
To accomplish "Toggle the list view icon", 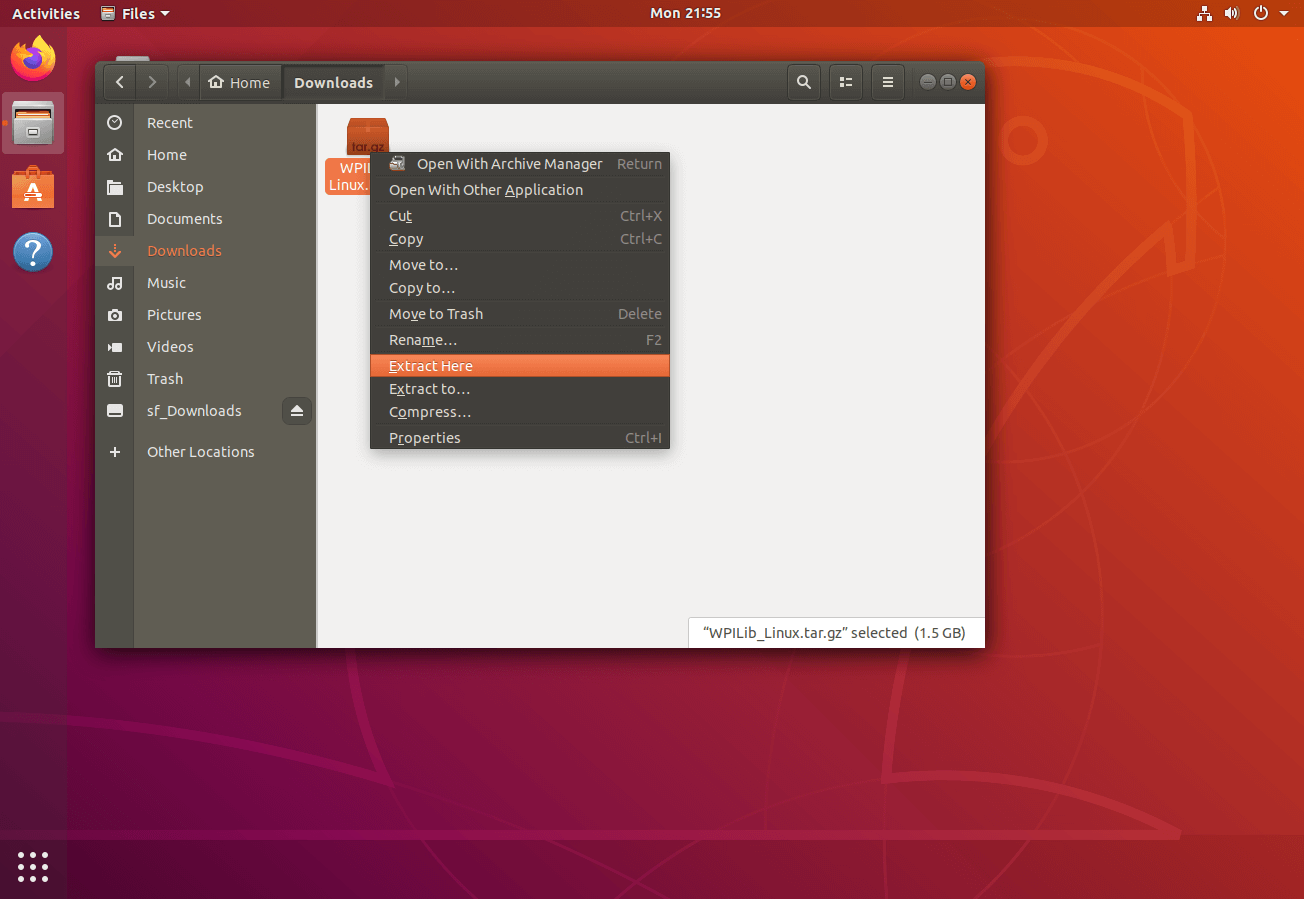I will click(x=846, y=83).
